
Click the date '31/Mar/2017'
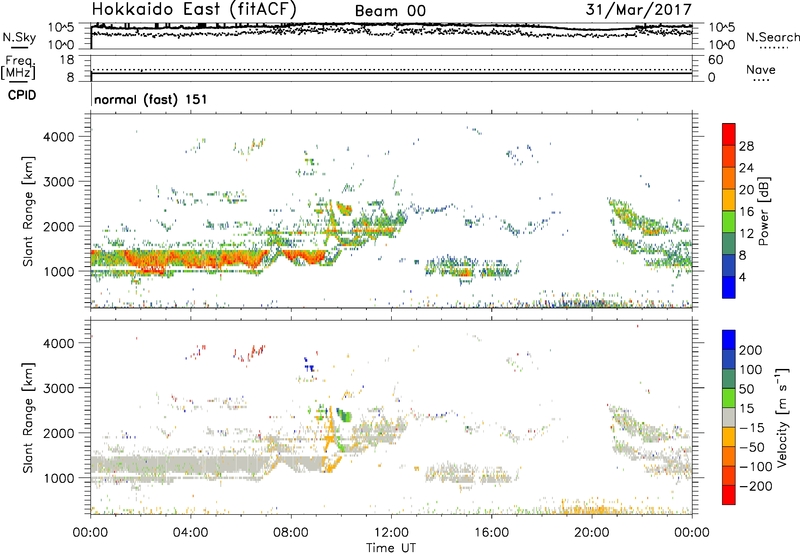click(x=639, y=9)
